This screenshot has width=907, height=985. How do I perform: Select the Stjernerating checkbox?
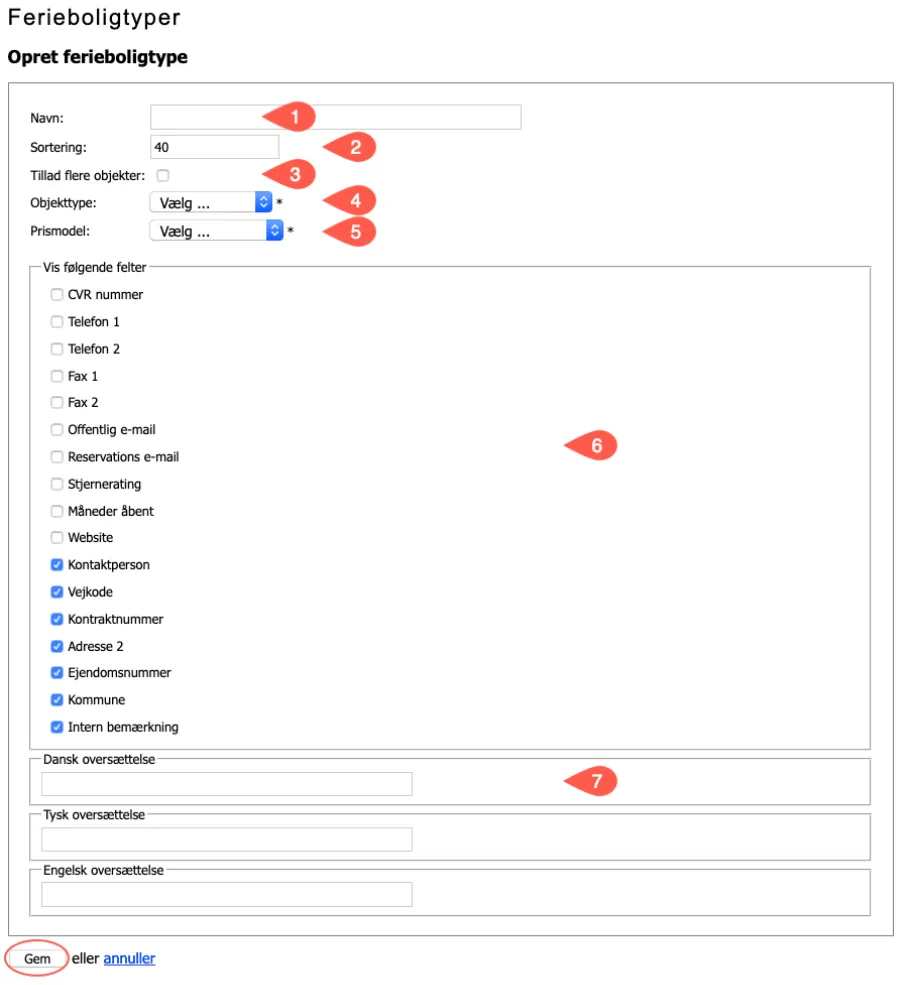pos(57,484)
